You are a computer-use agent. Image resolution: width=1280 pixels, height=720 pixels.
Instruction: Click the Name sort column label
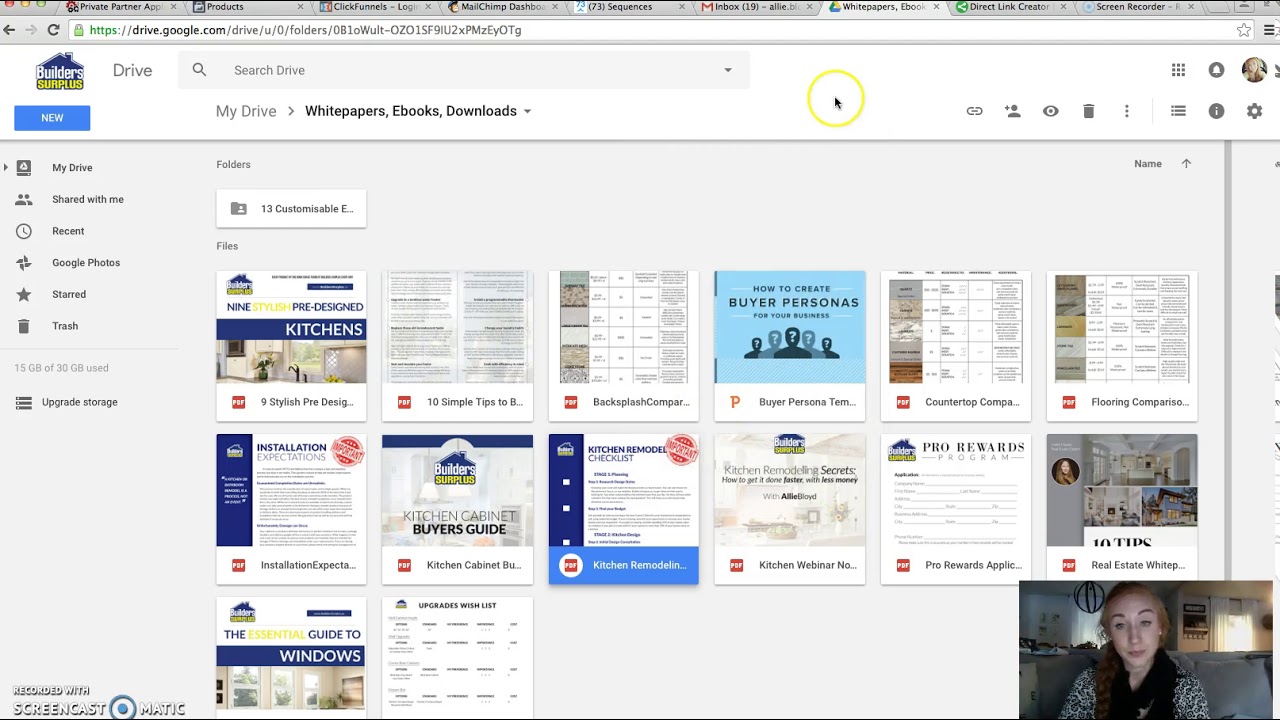point(1148,164)
